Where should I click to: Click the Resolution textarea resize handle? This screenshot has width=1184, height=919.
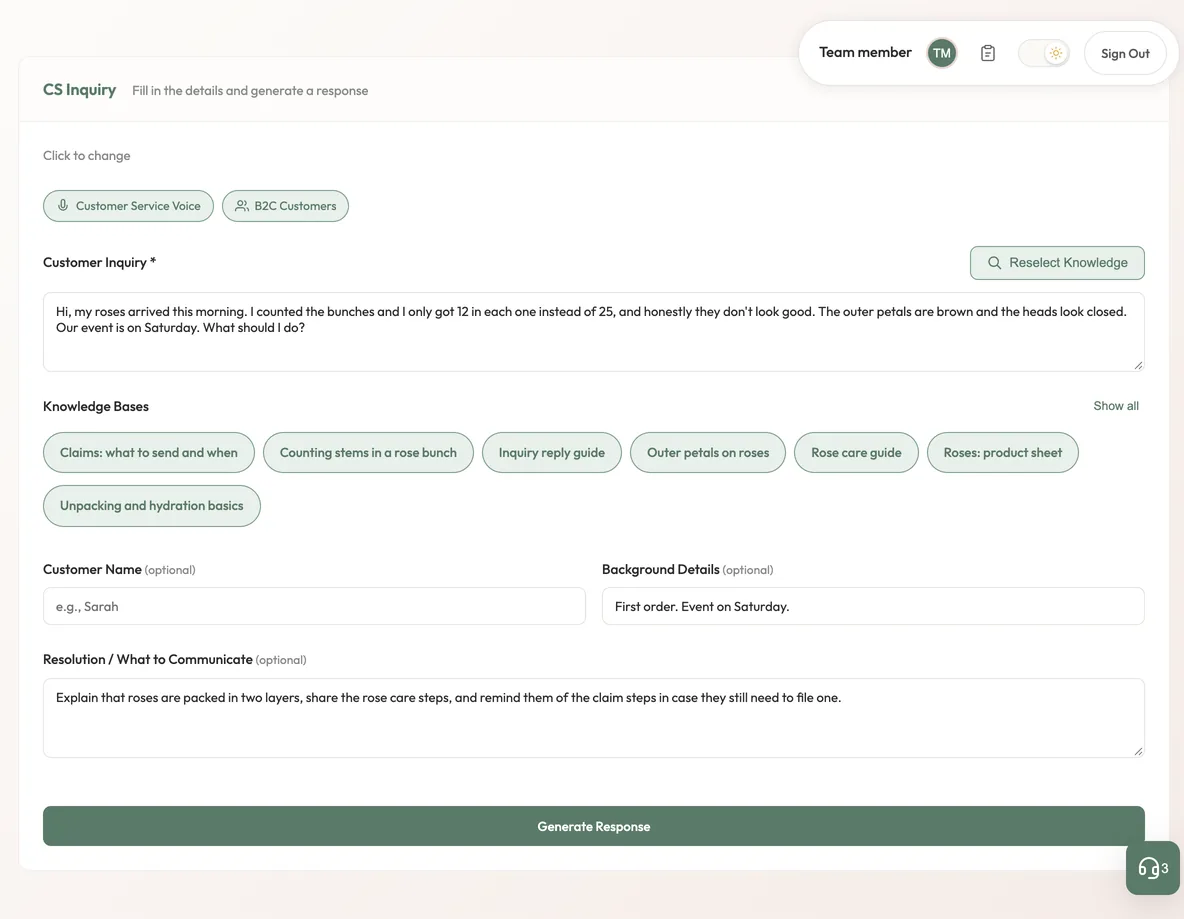1138,751
